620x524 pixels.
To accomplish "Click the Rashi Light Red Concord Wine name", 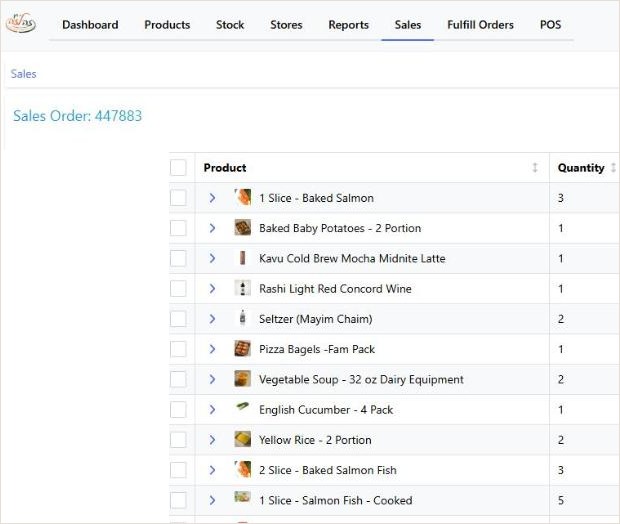I will [x=335, y=289].
